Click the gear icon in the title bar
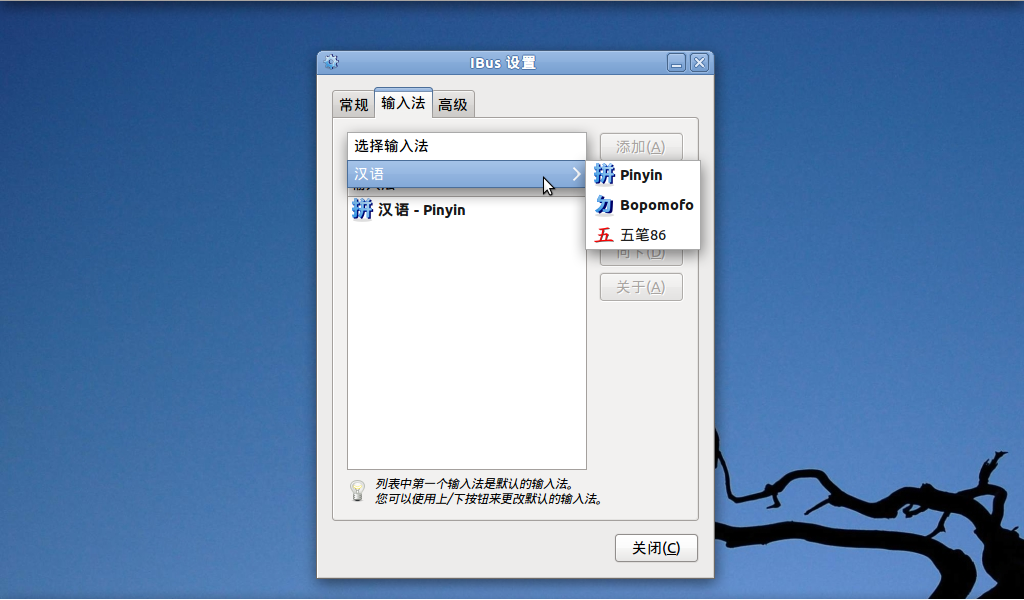The height and width of the screenshot is (600, 1024). coord(332,62)
